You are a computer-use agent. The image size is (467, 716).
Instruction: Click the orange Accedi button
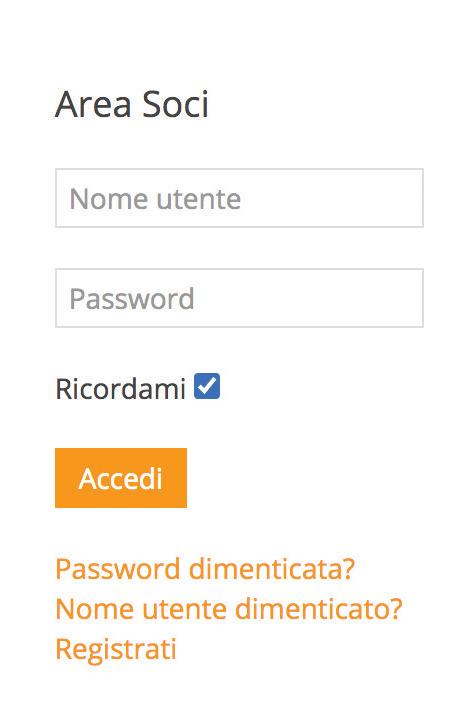tap(121, 478)
